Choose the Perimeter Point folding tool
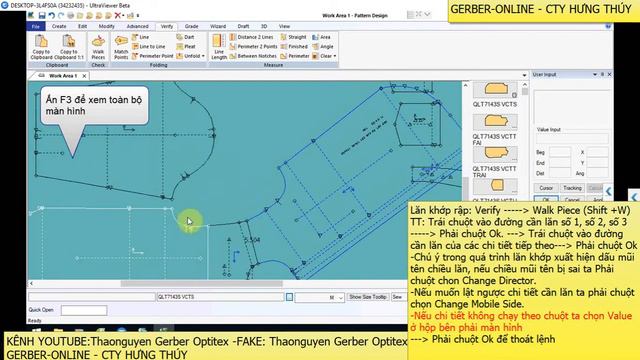 point(153,56)
